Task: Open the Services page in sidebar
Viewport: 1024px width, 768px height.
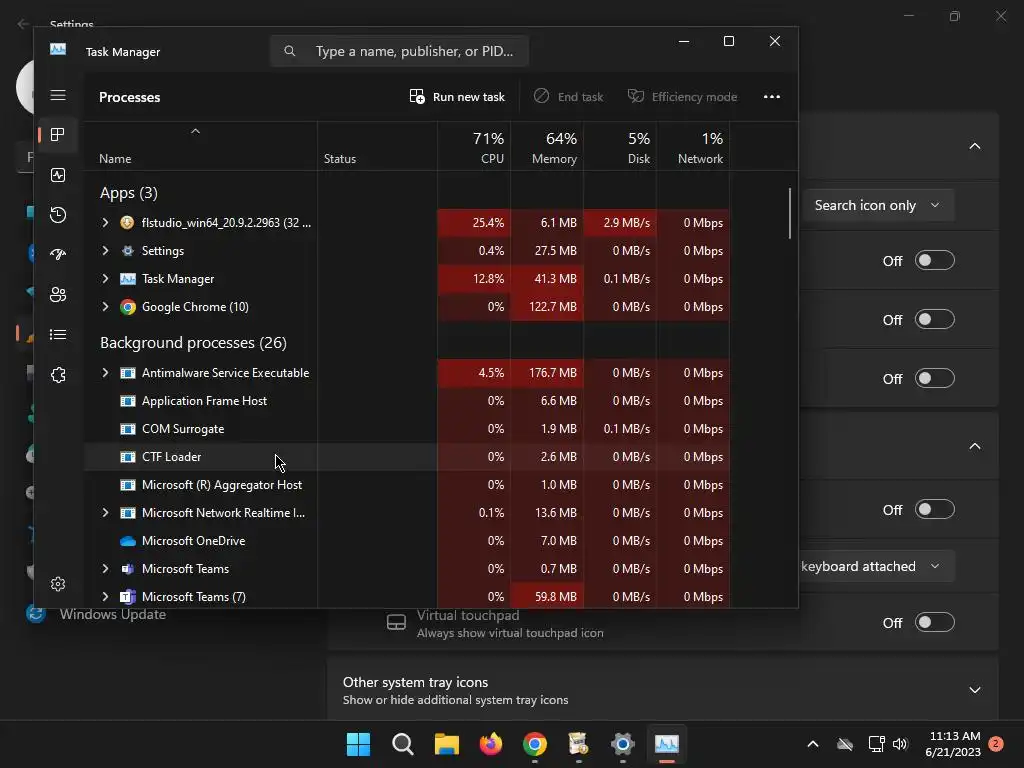Action: point(58,375)
